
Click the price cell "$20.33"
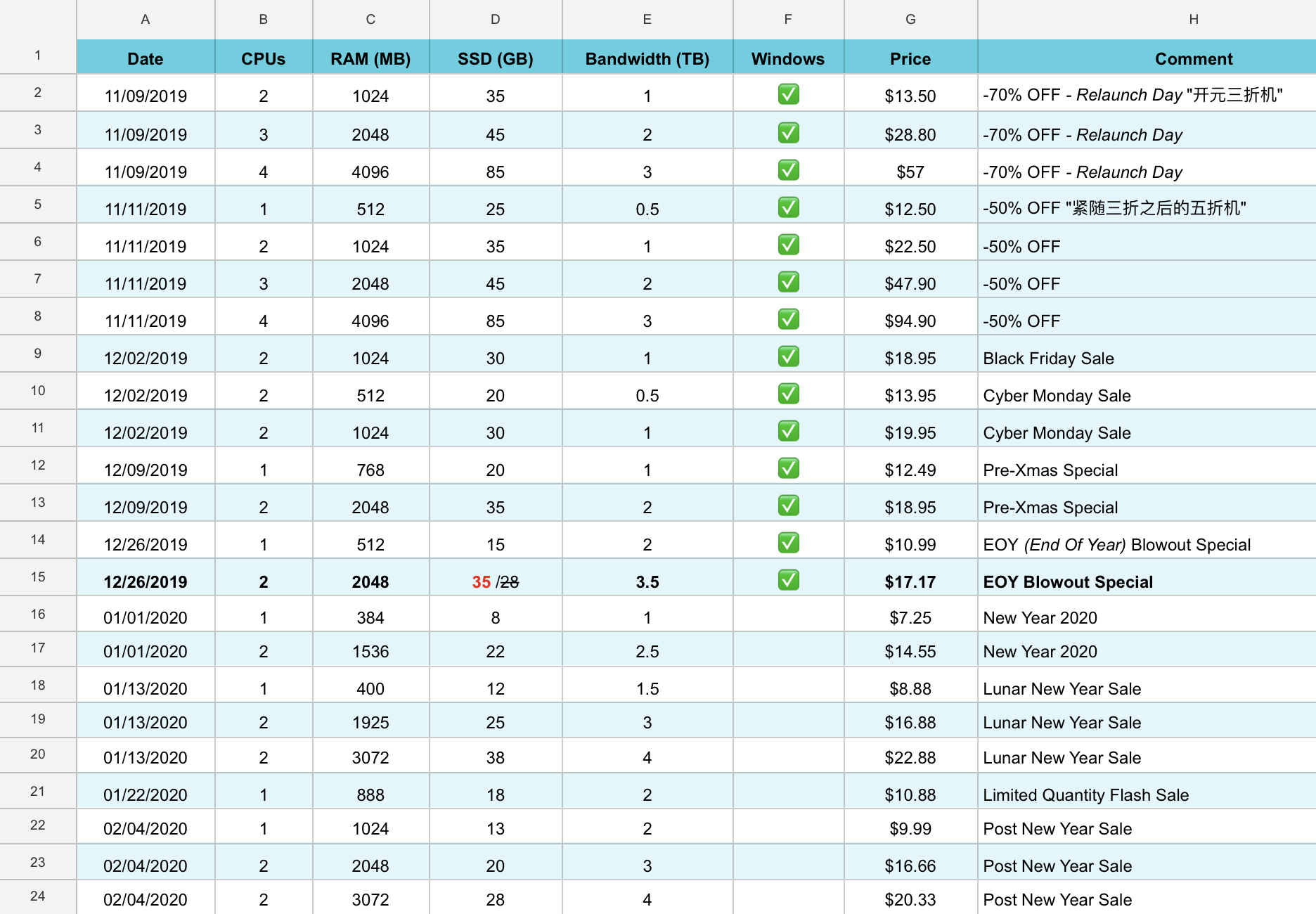pyautogui.click(x=910, y=898)
